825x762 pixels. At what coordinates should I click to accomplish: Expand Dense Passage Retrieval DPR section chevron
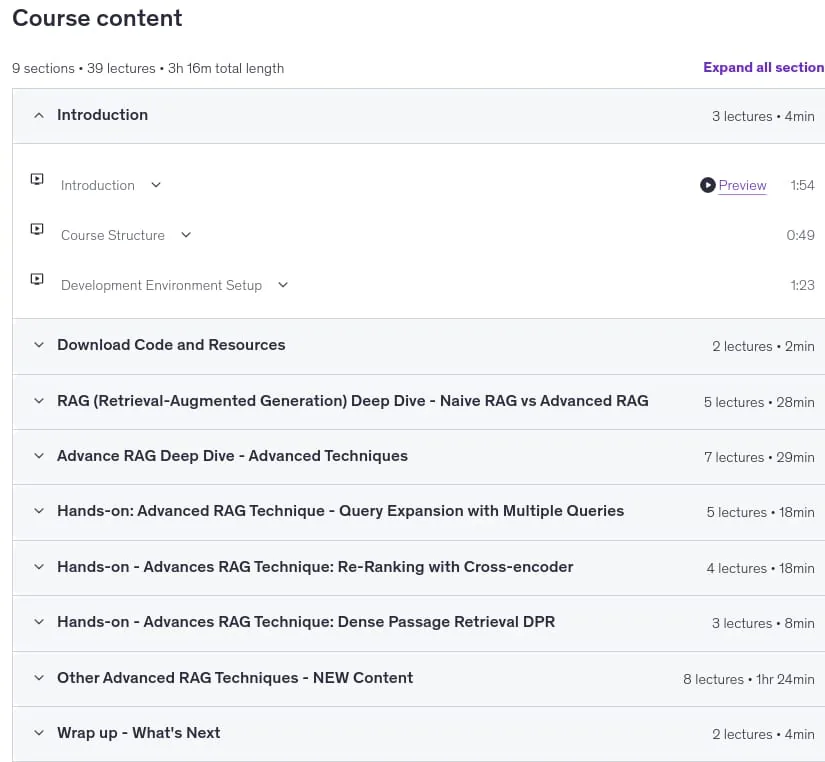(39, 622)
